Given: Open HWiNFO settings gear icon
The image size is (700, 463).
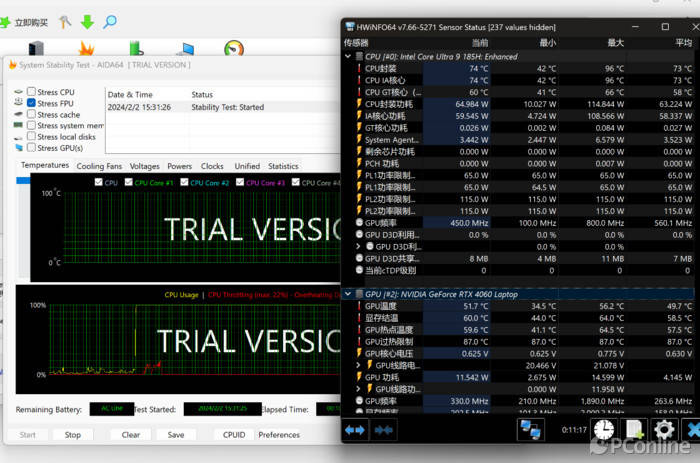Looking at the screenshot, I should coord(664,430).
